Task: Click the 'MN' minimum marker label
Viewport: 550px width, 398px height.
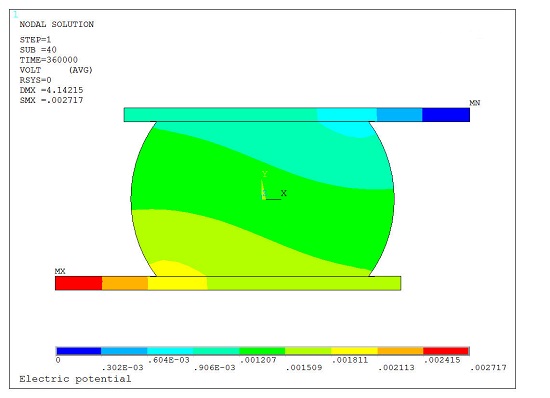Action: (x=475, y=103)
